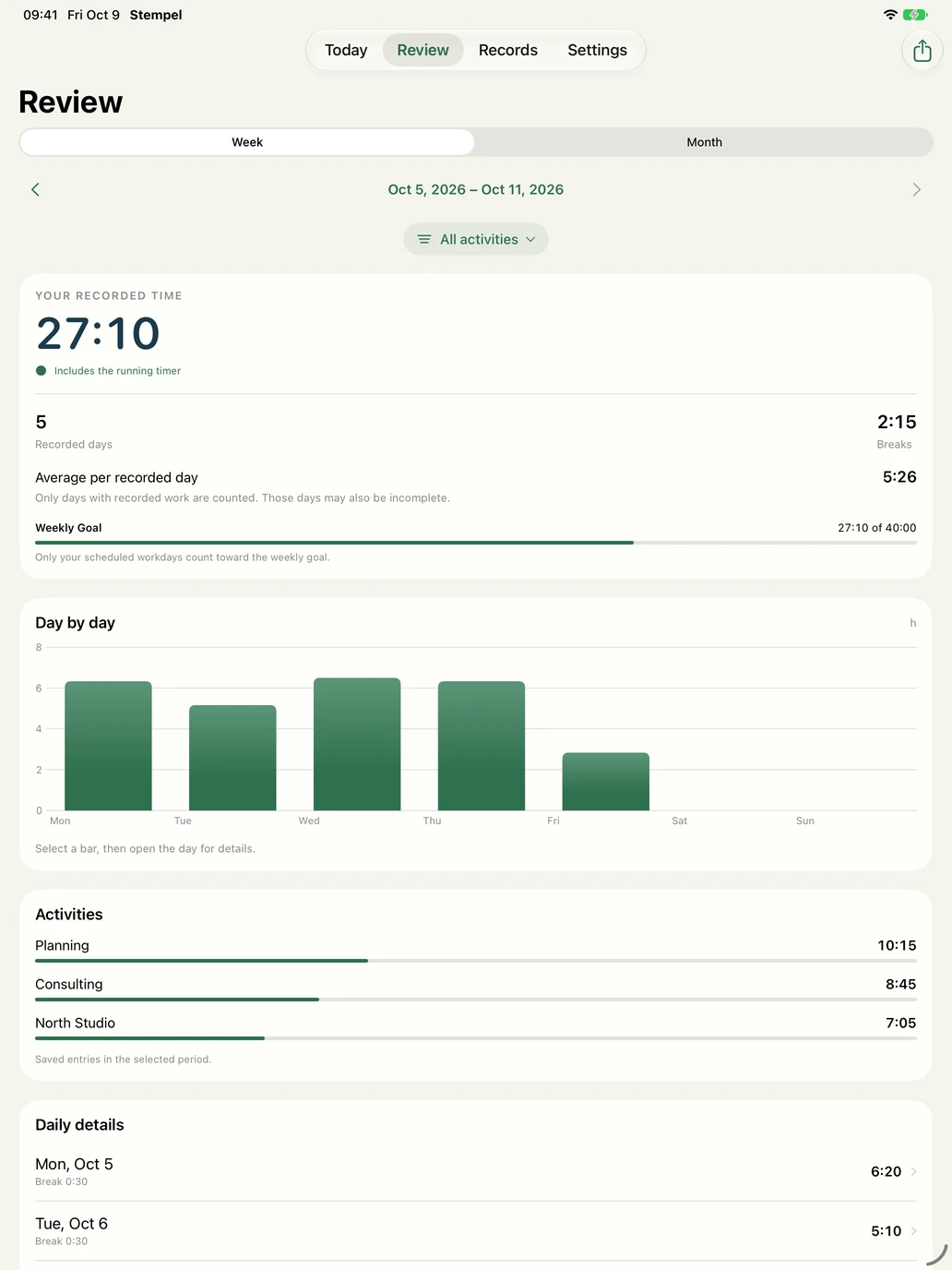This screenshot has width=952, height=1270.
Task: Click the battery charging indicator
Action: [915, 15]
